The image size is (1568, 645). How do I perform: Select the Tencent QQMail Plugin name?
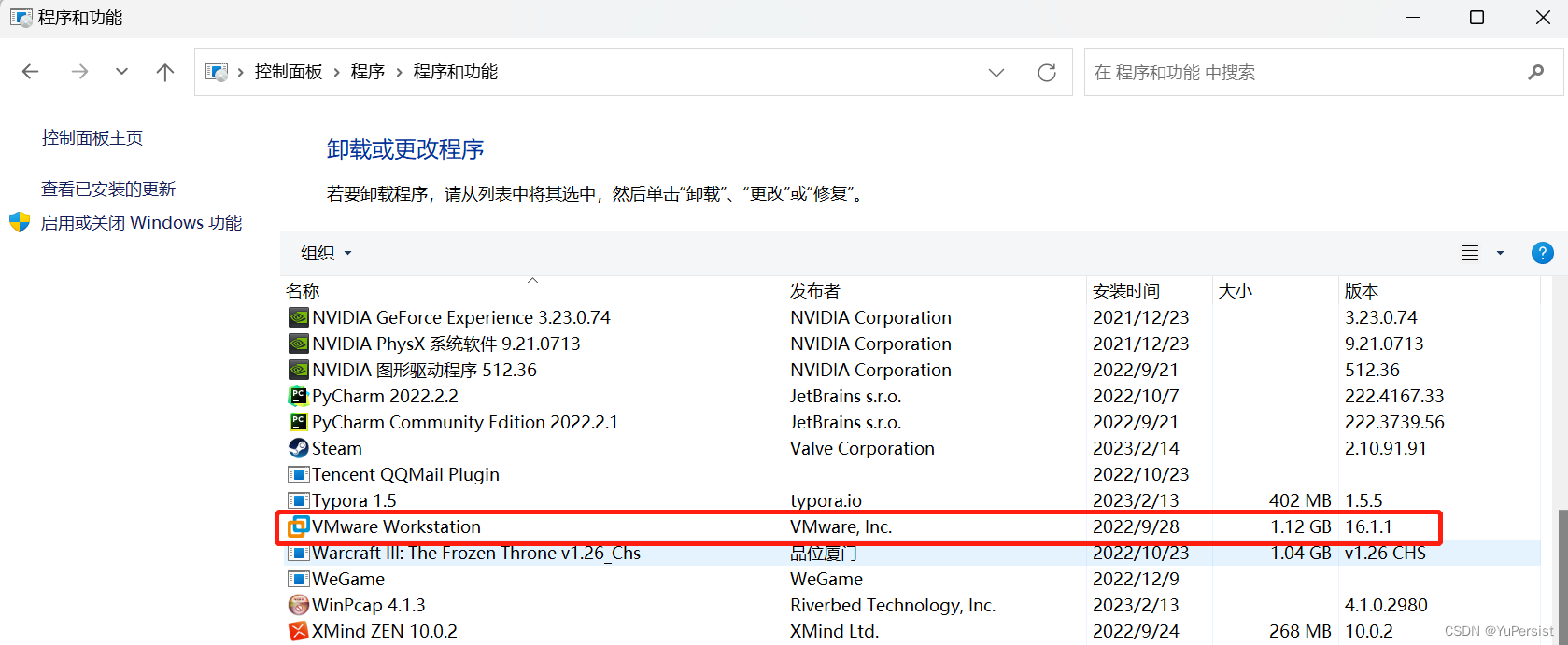click(x=405, y=474)
